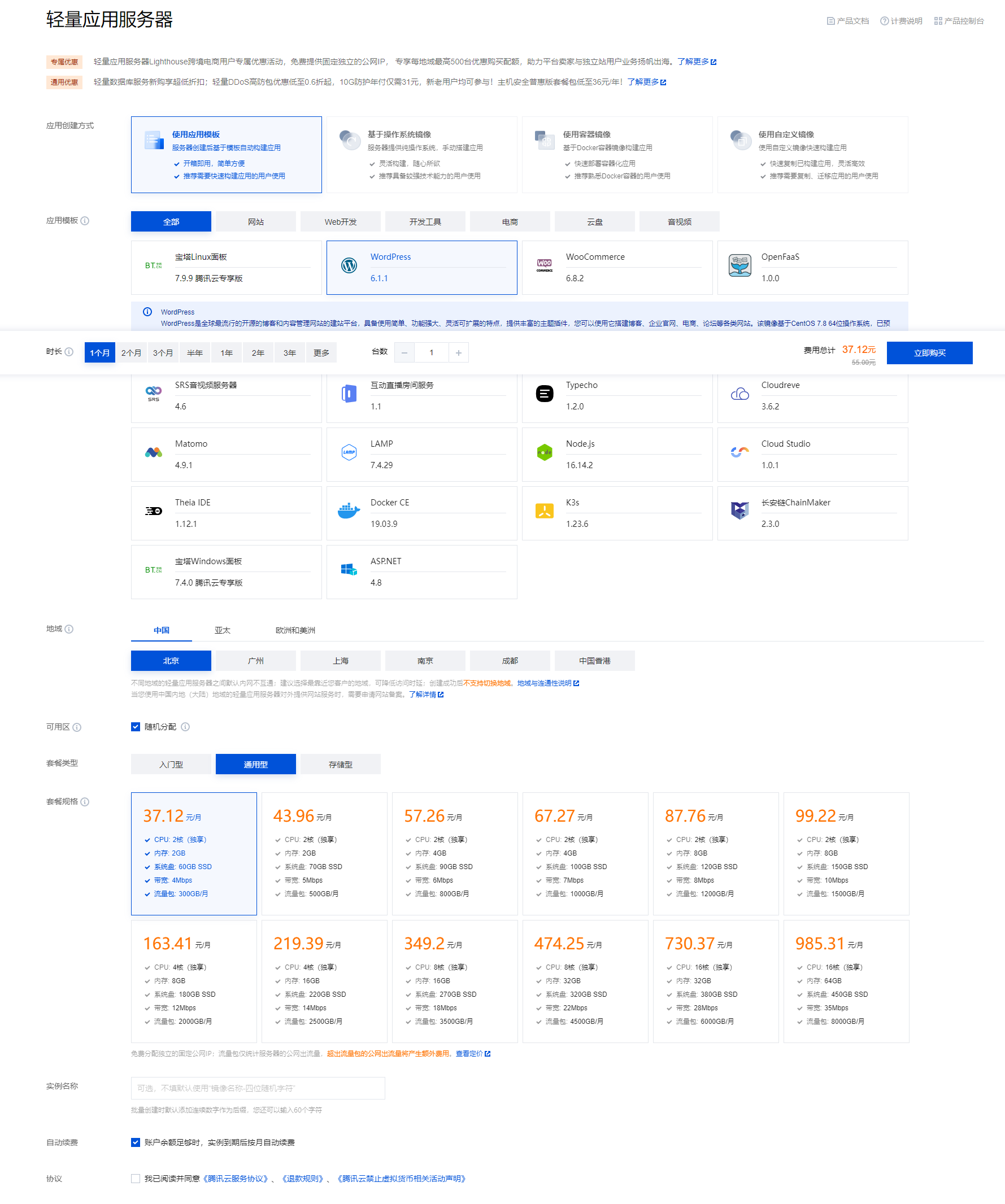The image size is (1005, 1204).
Task: Switch to the 音视频 template tab
Action: (x=679, y=221)
